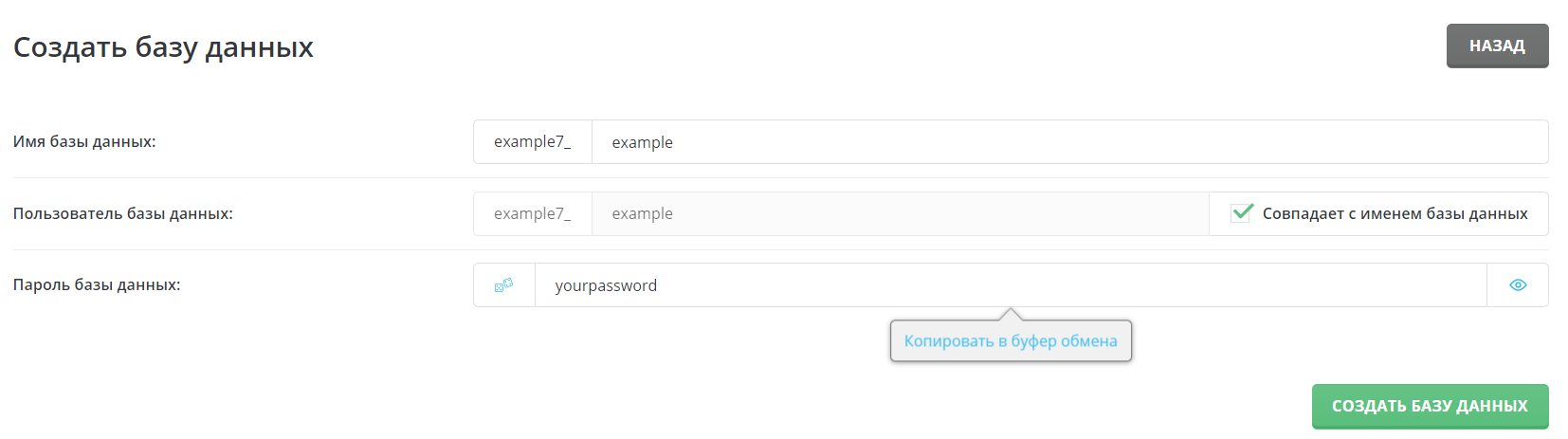
Task: Show password using the eye icon
Action: click(x=1518, y=285)
